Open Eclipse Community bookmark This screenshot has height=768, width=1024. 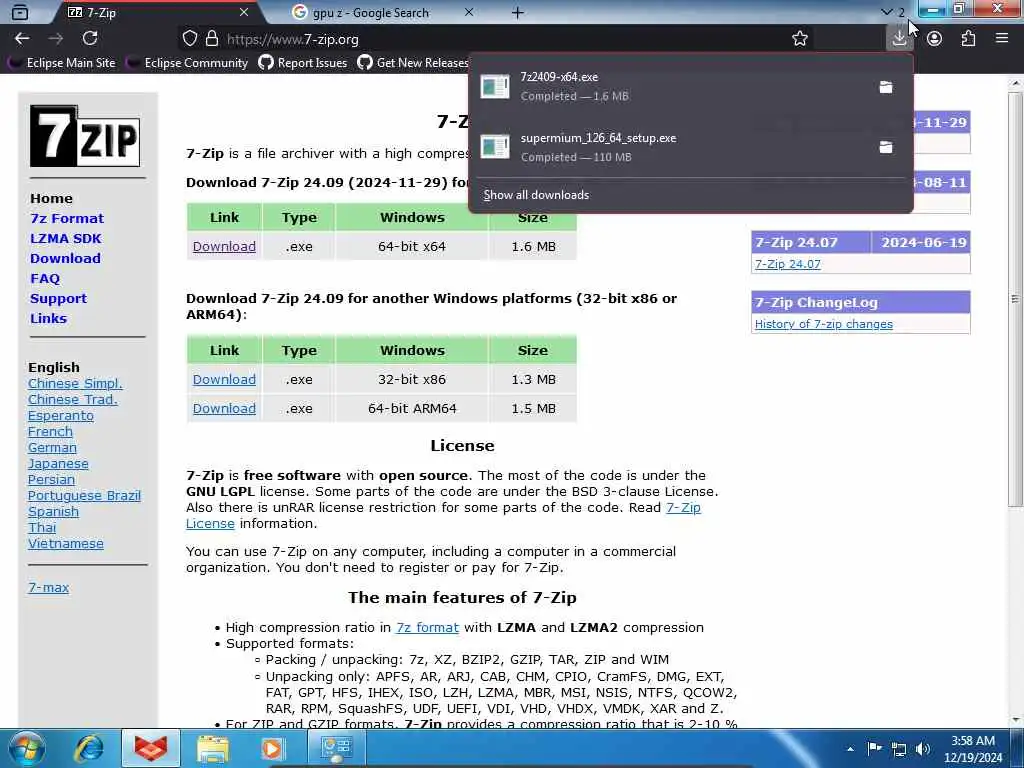(x=188, y=63)
